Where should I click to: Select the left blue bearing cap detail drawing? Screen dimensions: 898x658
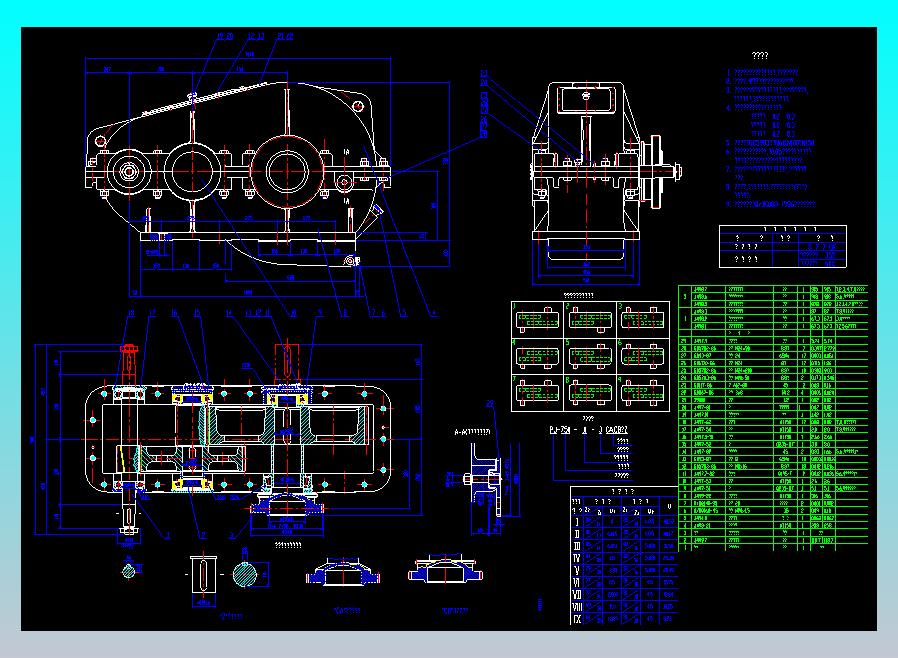click(342, 572)
